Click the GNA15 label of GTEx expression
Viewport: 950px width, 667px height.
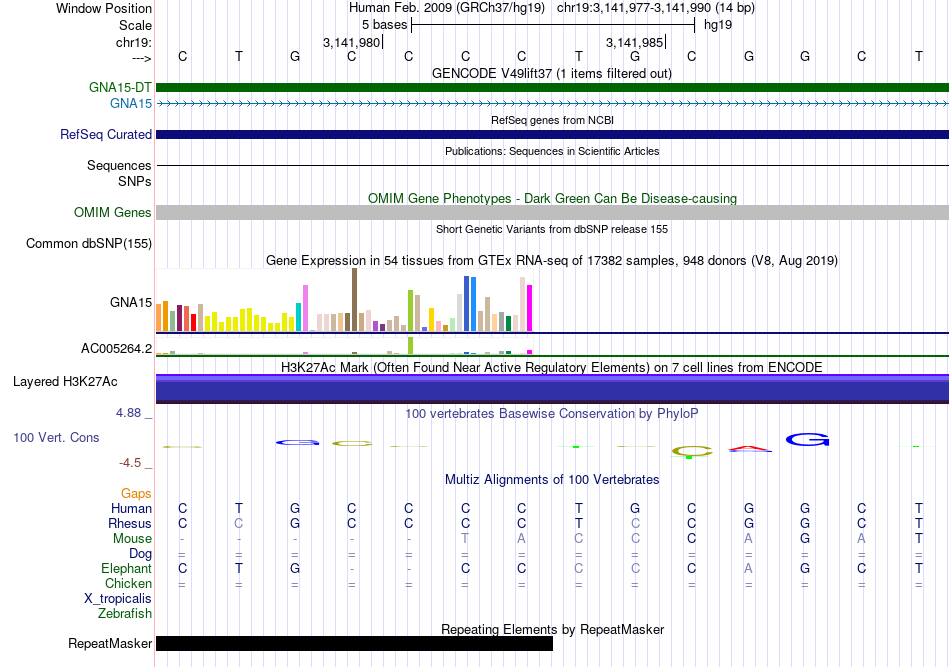[131, 302]
